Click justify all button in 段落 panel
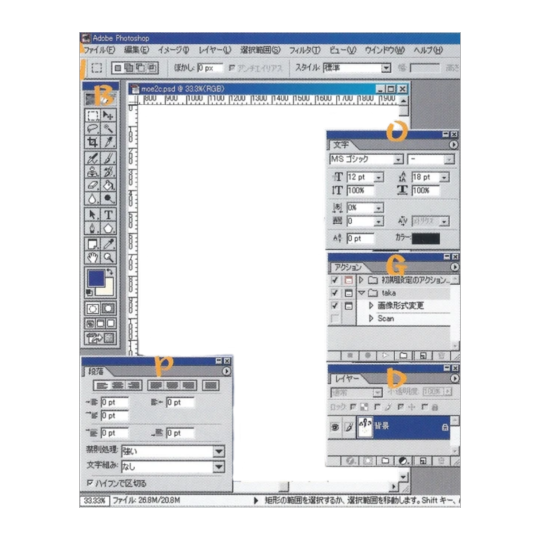The image size is (540, 540). (211, 385)
